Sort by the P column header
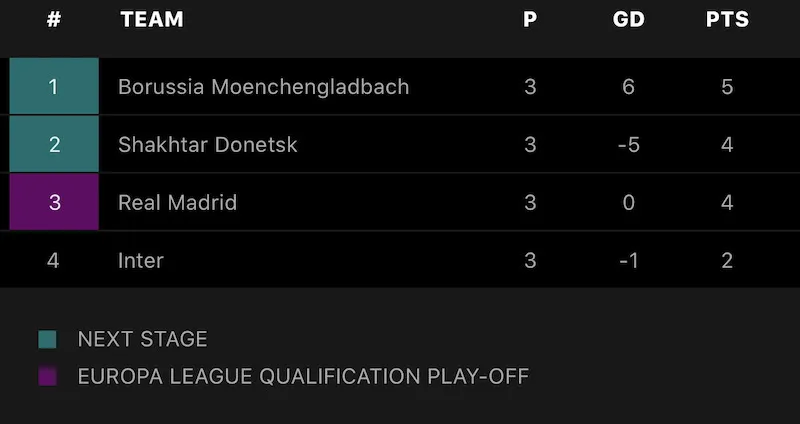The width and height of the screenshot is (800, 424). coord(530,20)
